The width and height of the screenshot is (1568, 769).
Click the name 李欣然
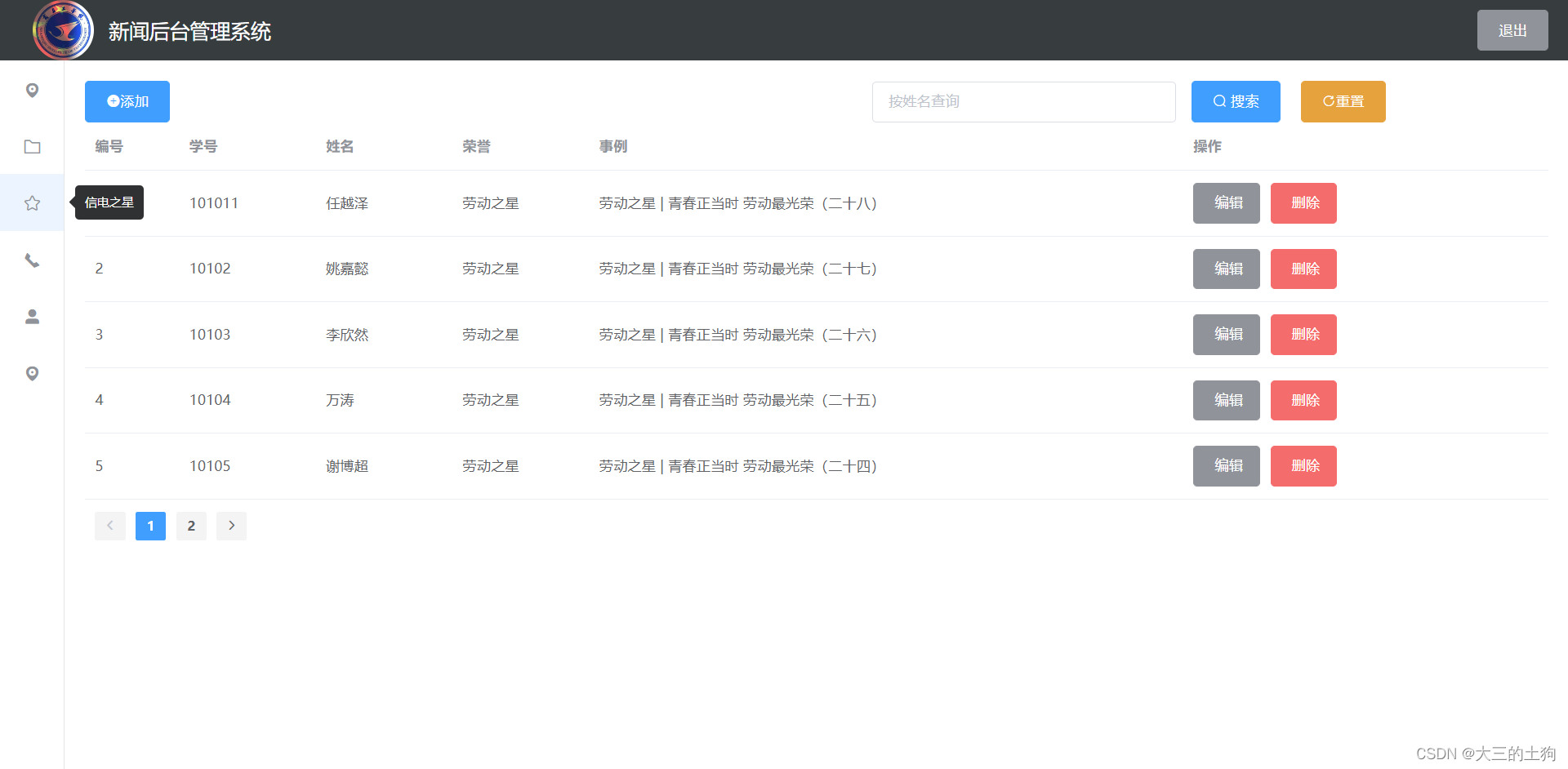[x=347, y=335]
